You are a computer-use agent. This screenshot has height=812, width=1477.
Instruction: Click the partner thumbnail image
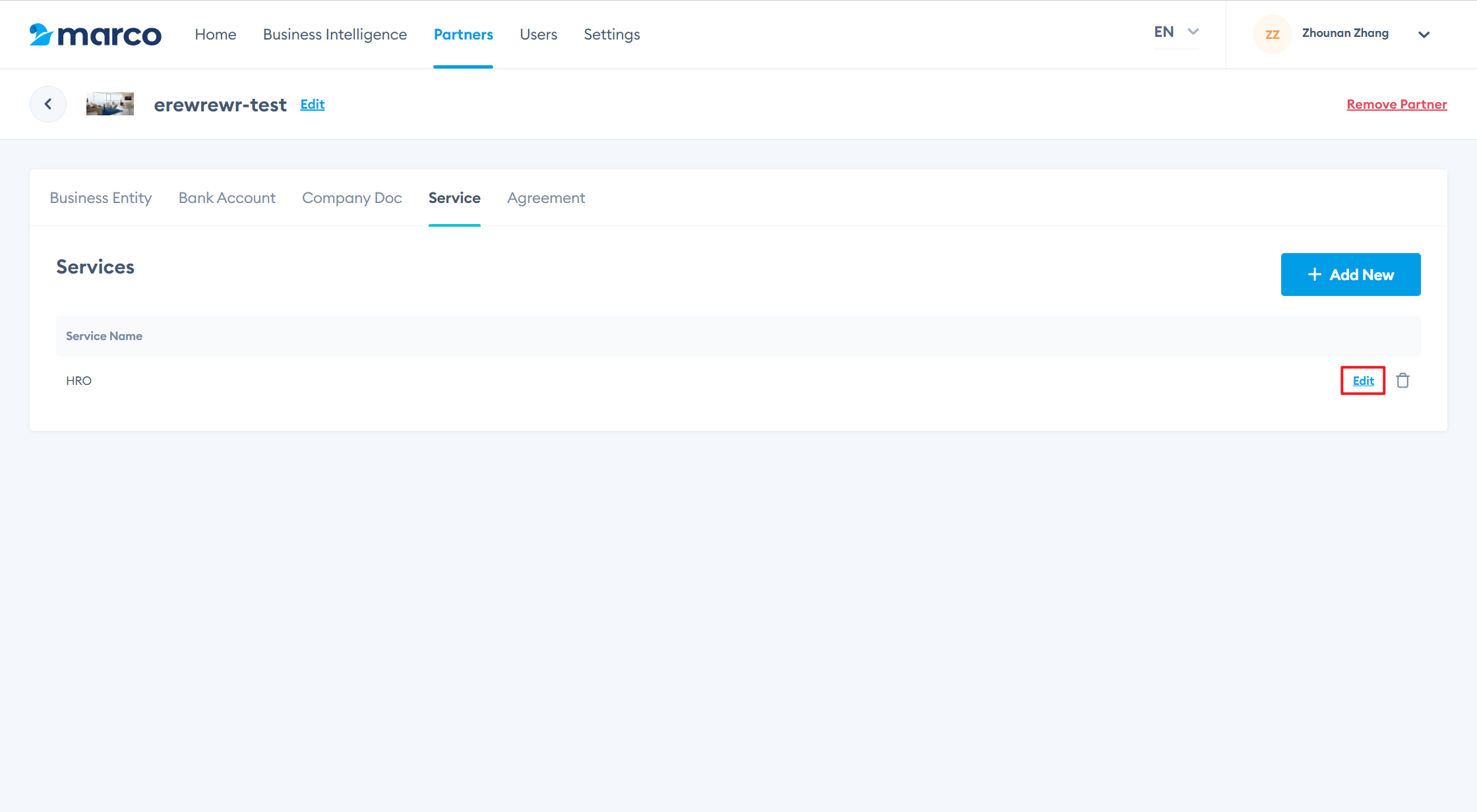click(110, 104)
